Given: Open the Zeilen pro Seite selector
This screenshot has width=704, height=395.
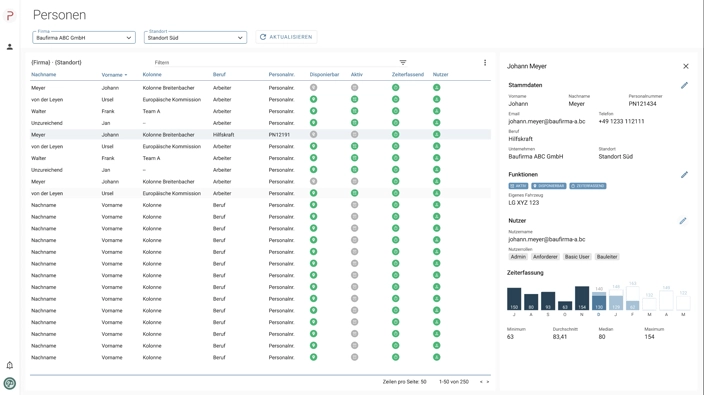Looking at the screenshot, I should click(404, 382).
